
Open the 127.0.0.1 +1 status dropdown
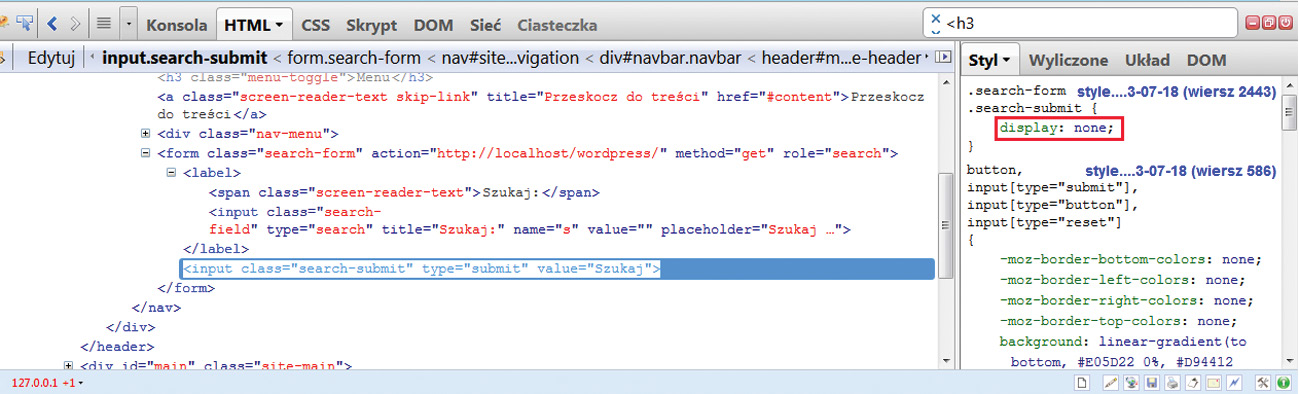pyautogui.click(x=48, y=383)
